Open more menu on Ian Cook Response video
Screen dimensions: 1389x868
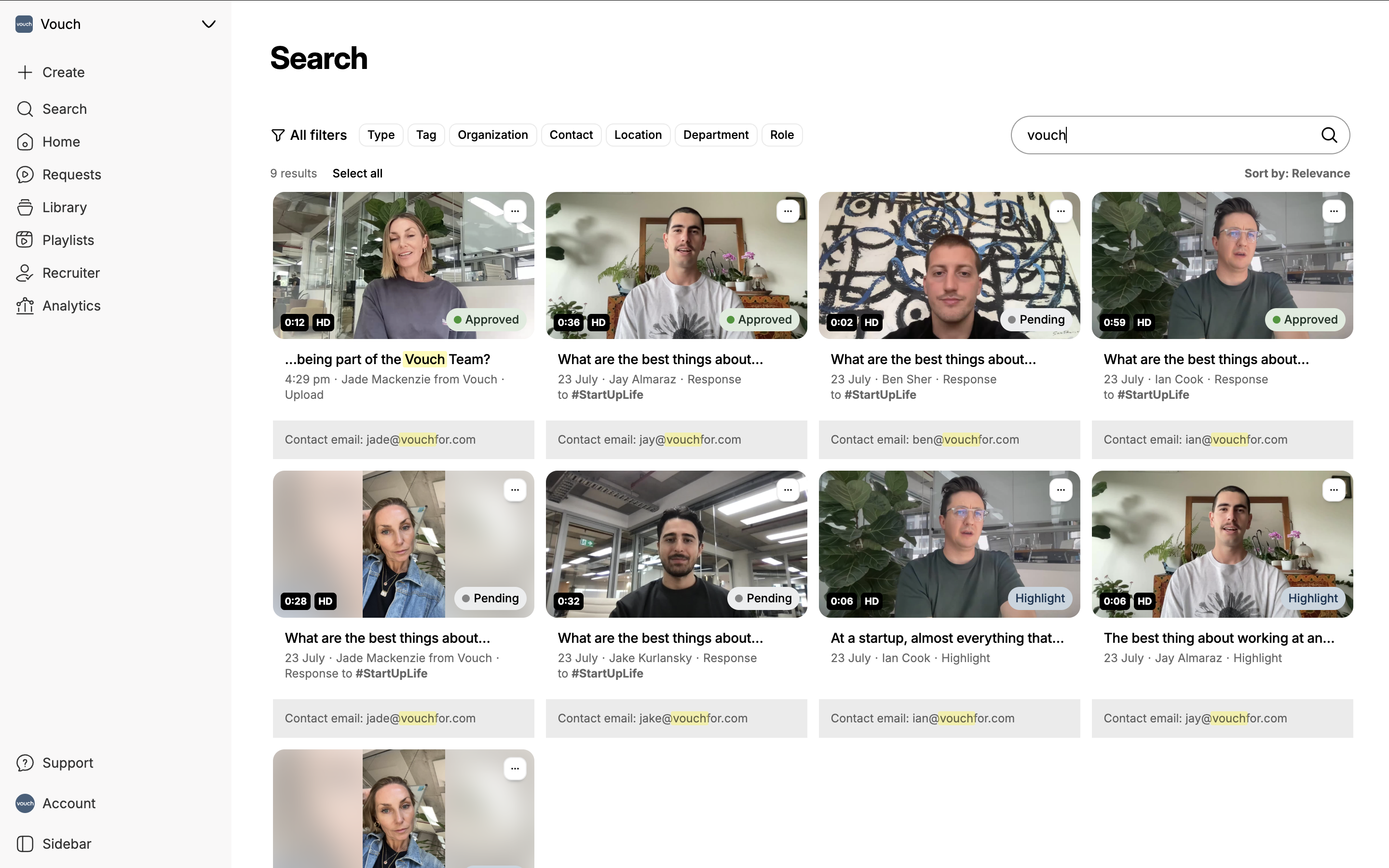tap(1334, 211)
